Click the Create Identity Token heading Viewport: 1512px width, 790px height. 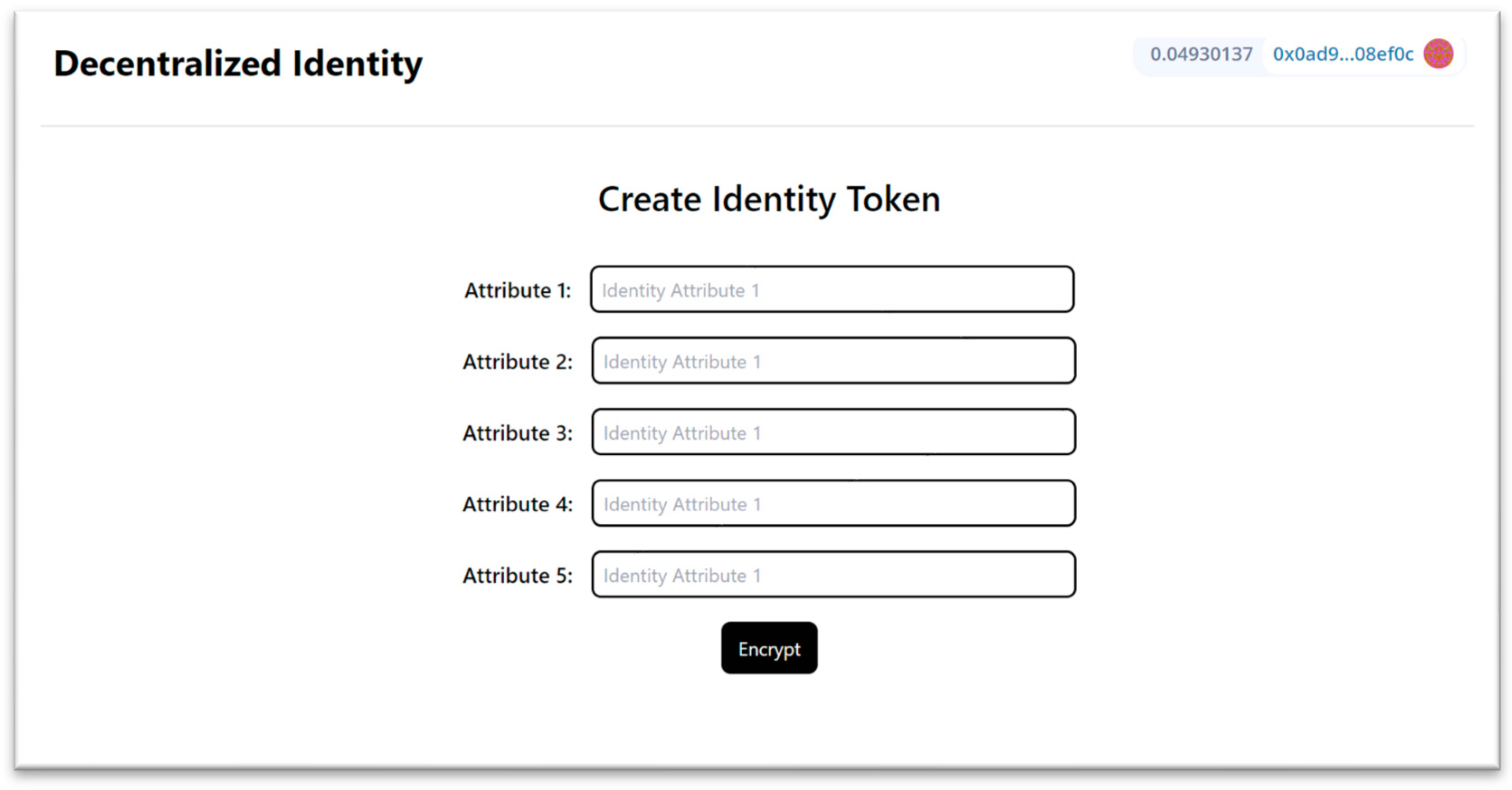[x=769, y=200]
